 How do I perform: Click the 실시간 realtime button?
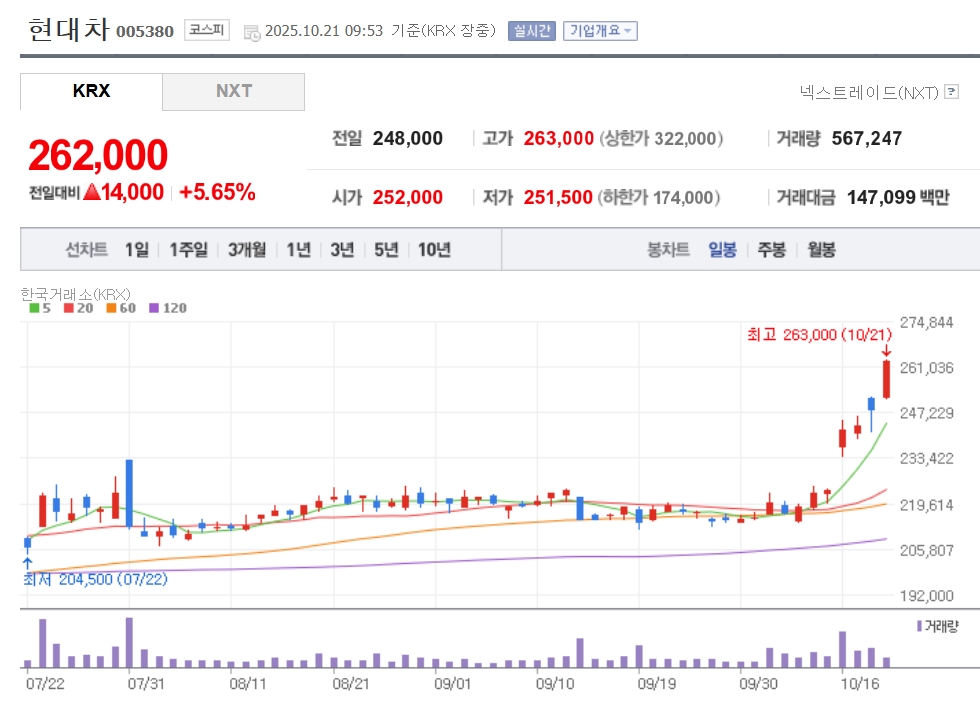coord(532,31)
